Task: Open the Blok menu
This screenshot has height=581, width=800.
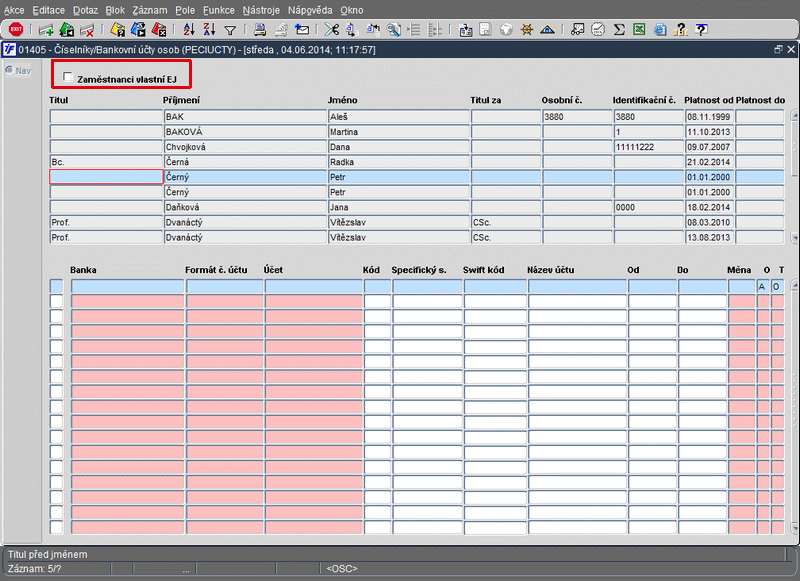Action: tap(115, 10)
